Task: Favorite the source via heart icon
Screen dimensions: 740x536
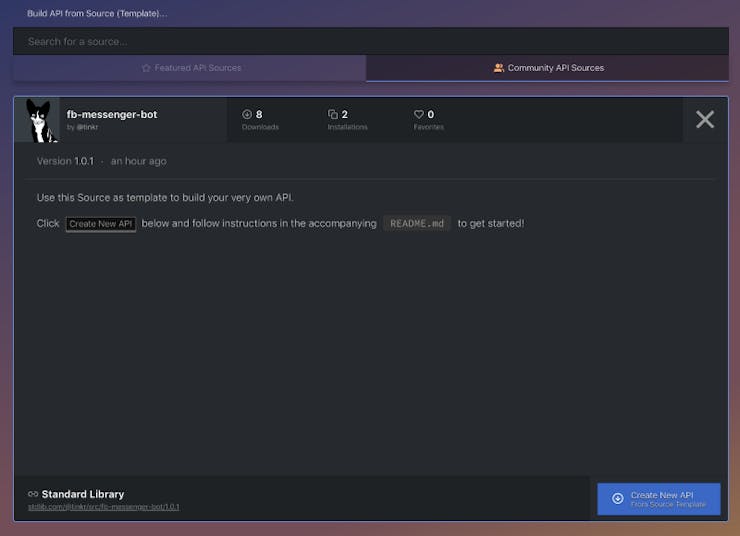Action: coord(419,114)
